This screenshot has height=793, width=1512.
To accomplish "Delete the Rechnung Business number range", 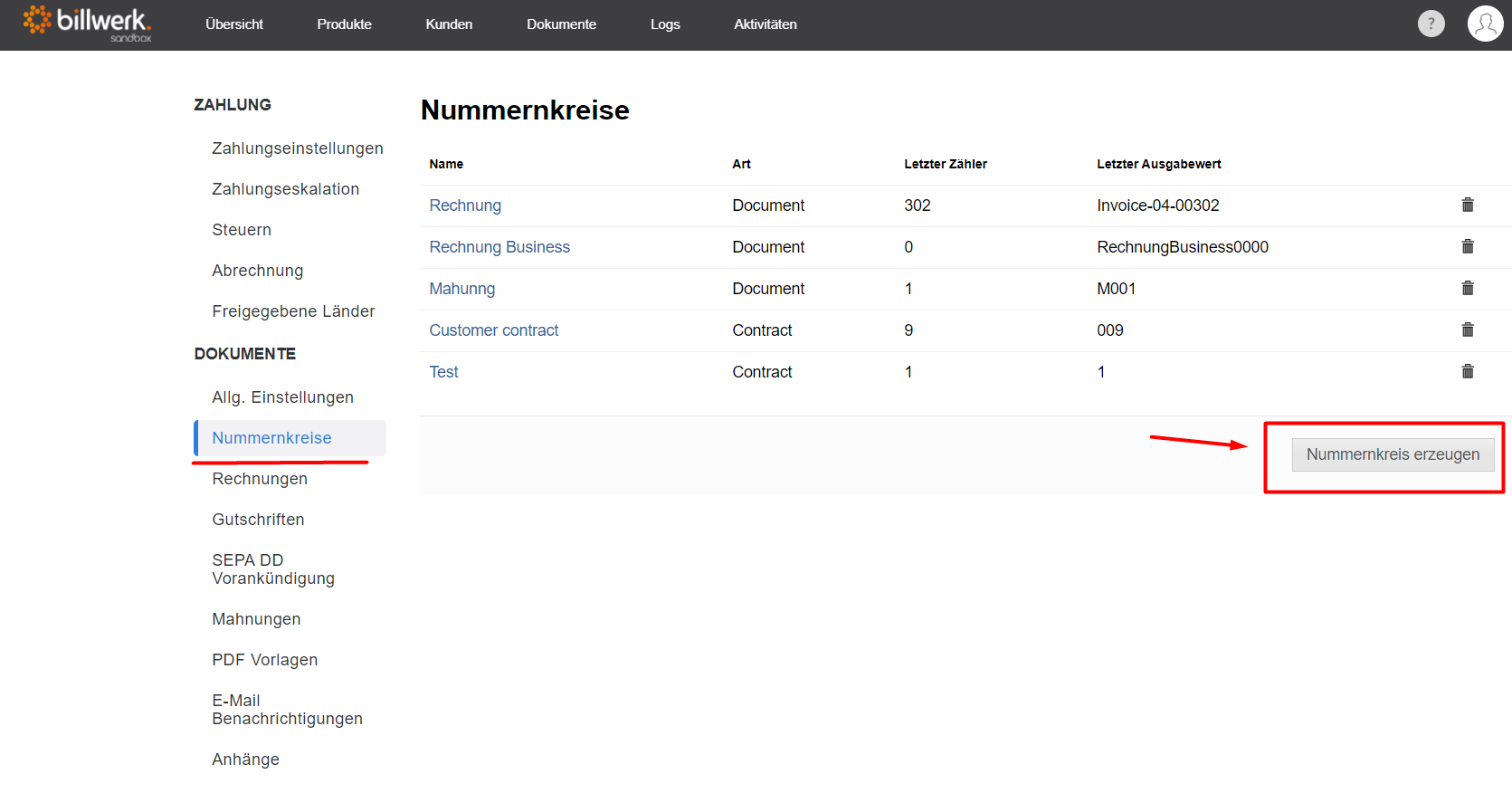I will coord(1468,246).
